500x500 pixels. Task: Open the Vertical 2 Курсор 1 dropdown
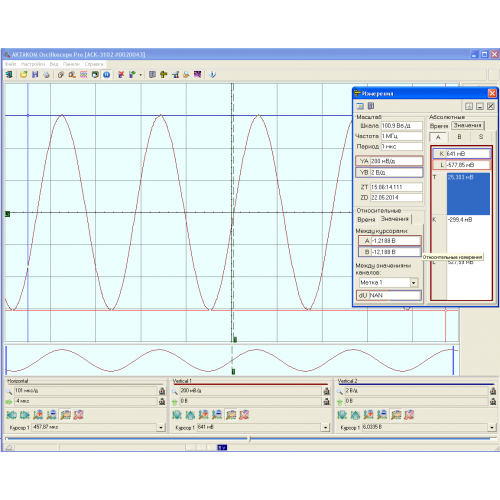pyautogui.click(x=492, y=427)
